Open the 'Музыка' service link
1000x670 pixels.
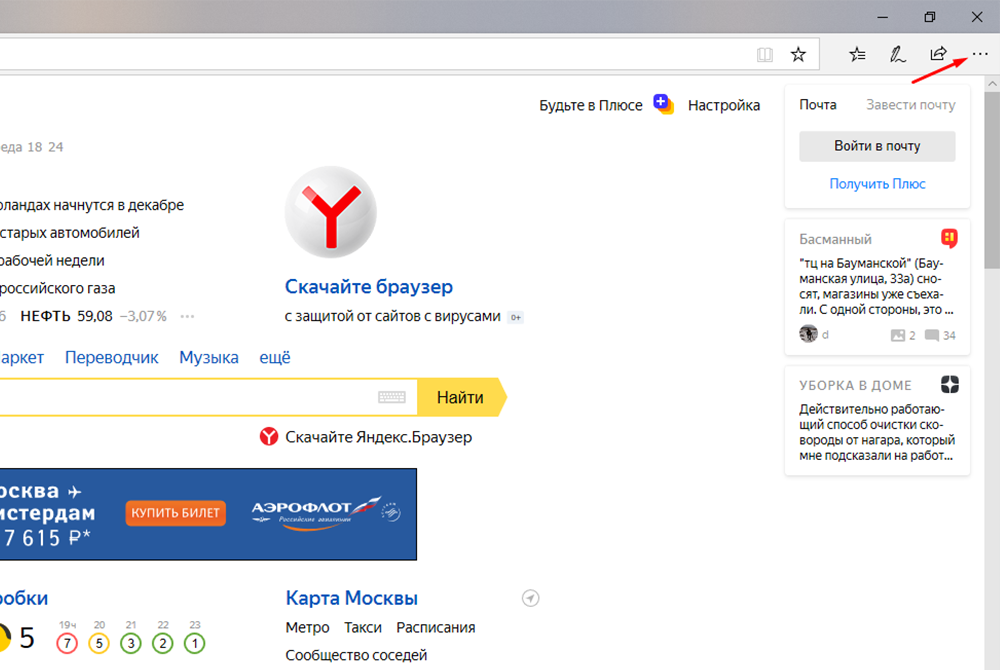[x=209, y=357]
